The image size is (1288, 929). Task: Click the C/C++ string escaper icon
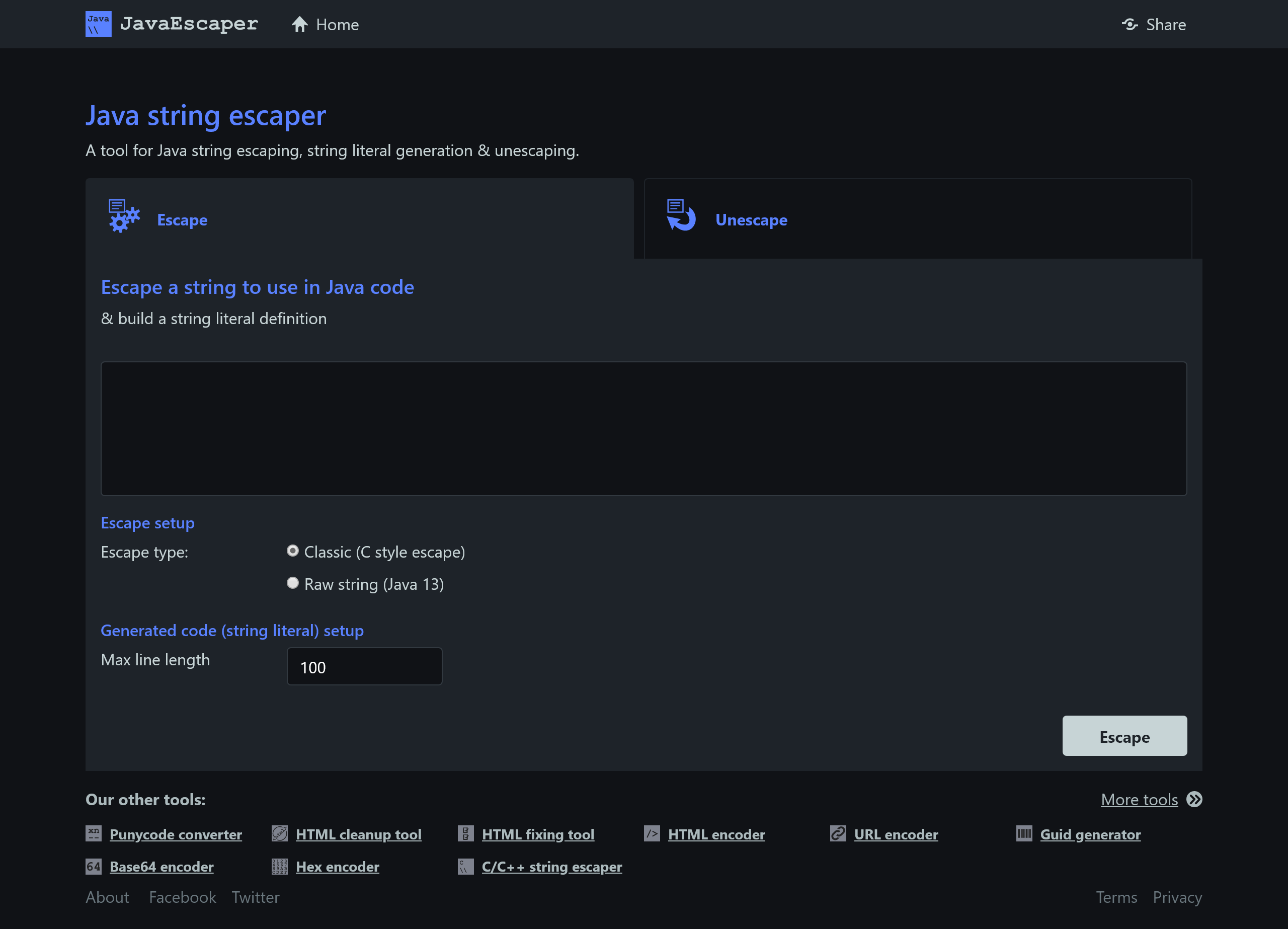[x=466, y=867]
